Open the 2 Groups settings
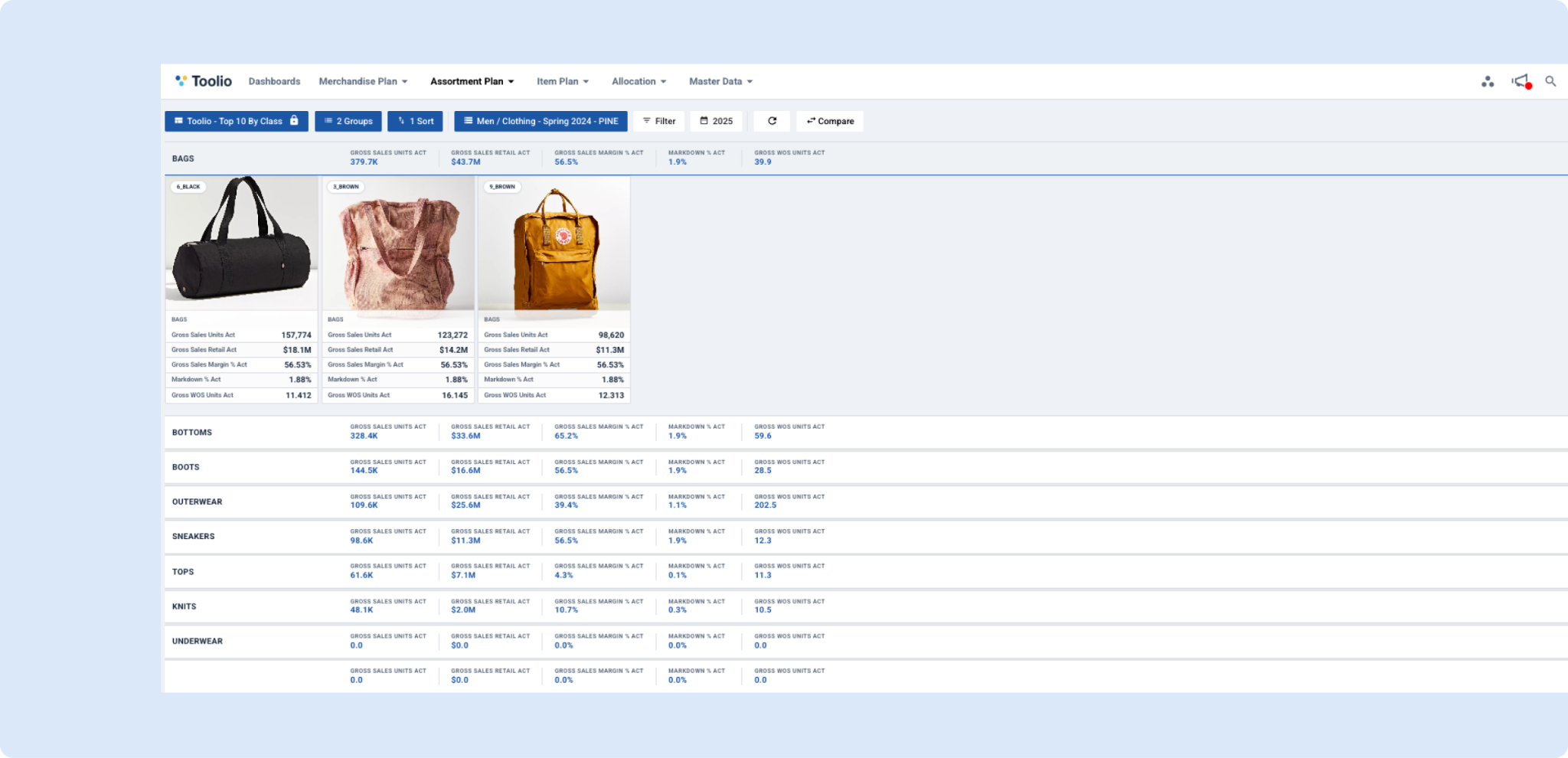Screen dimensions: 1568x758 click(x=348, y=121)
